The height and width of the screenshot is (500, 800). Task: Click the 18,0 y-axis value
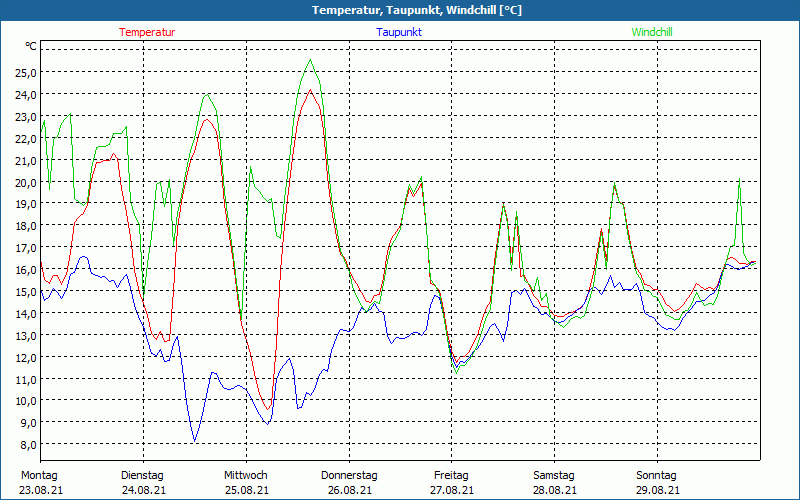pyautogui.click(x=26, y=226)
